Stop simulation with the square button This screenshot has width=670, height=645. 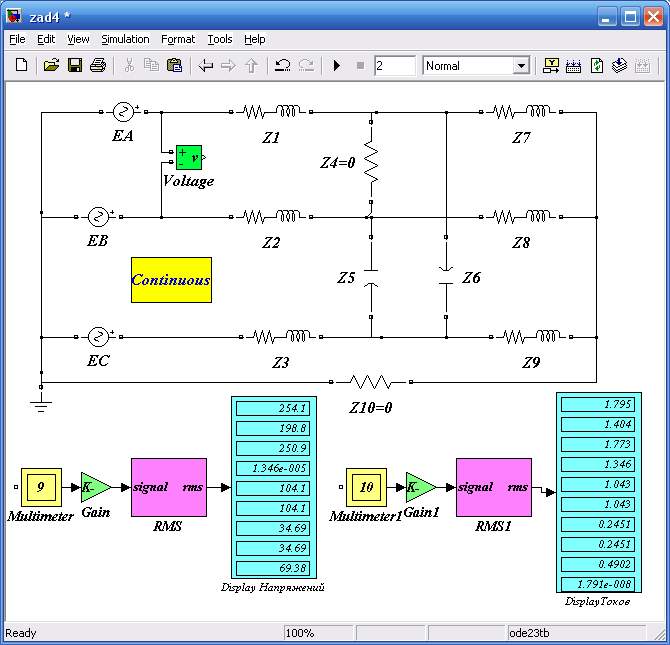point(360,66)
